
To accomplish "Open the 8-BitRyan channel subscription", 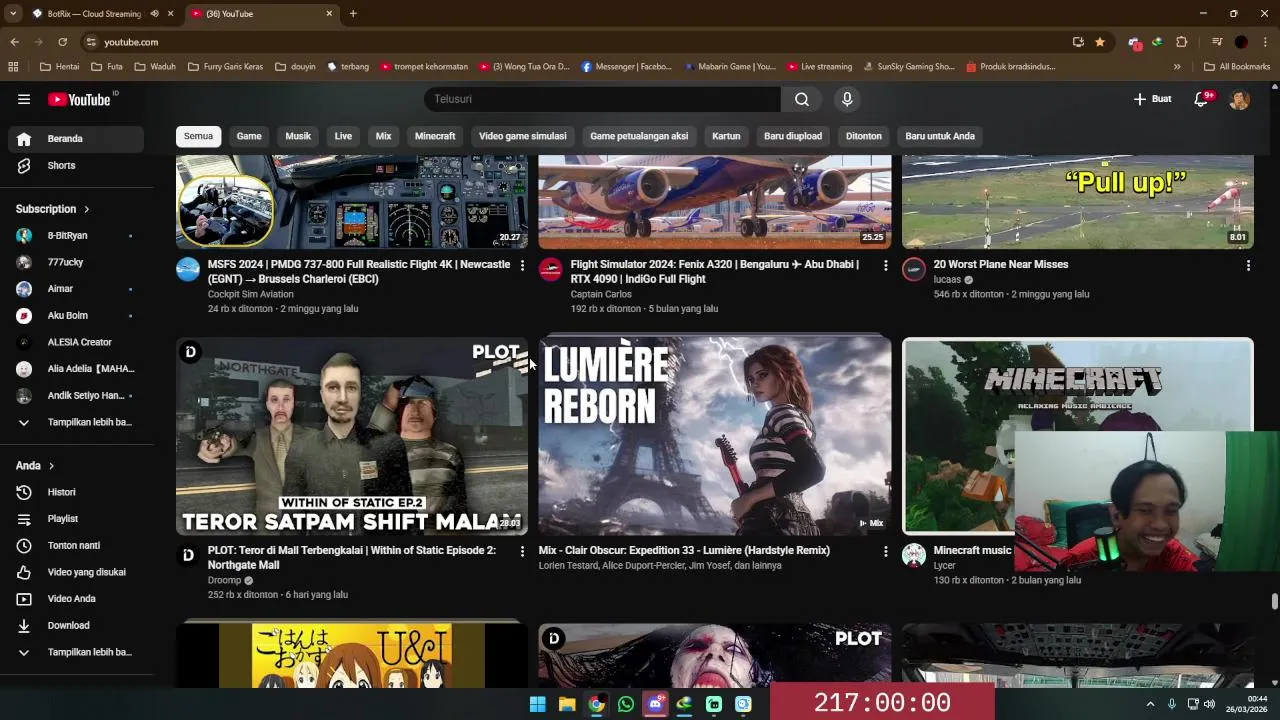I will pos(76,236).
